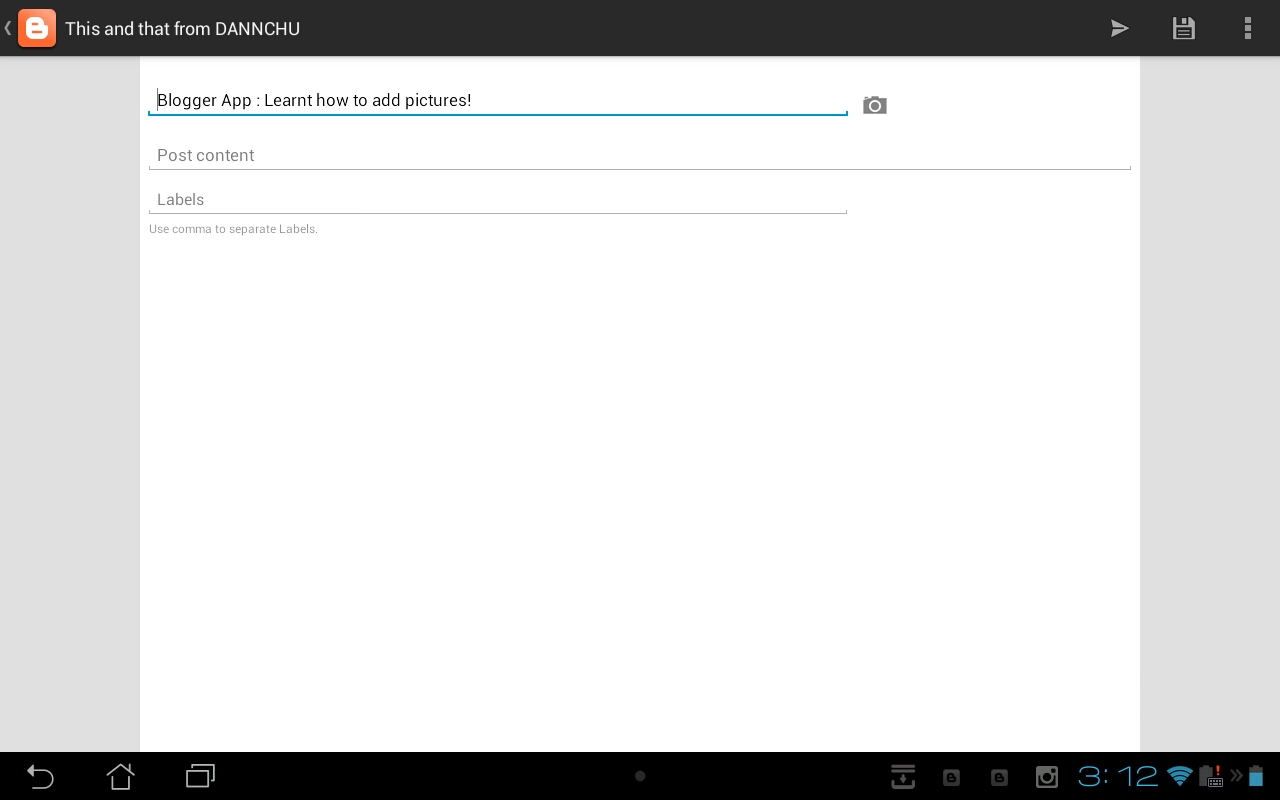The width and height of the screenshot is (1280, 800).
Task: Tap the Post content field
Action: pos(640,155)
